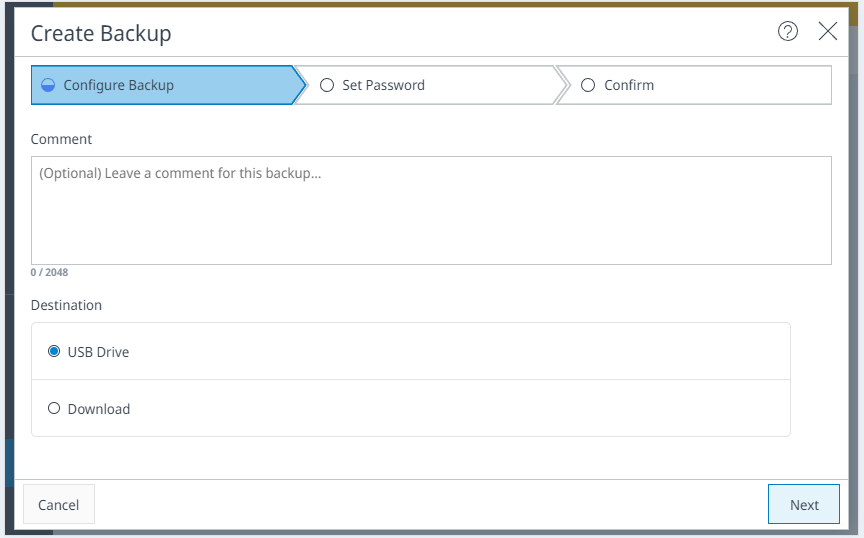Click the 0 / 2048 character counter
Viewport: 864px width, 538px height.
click(49, 272)
